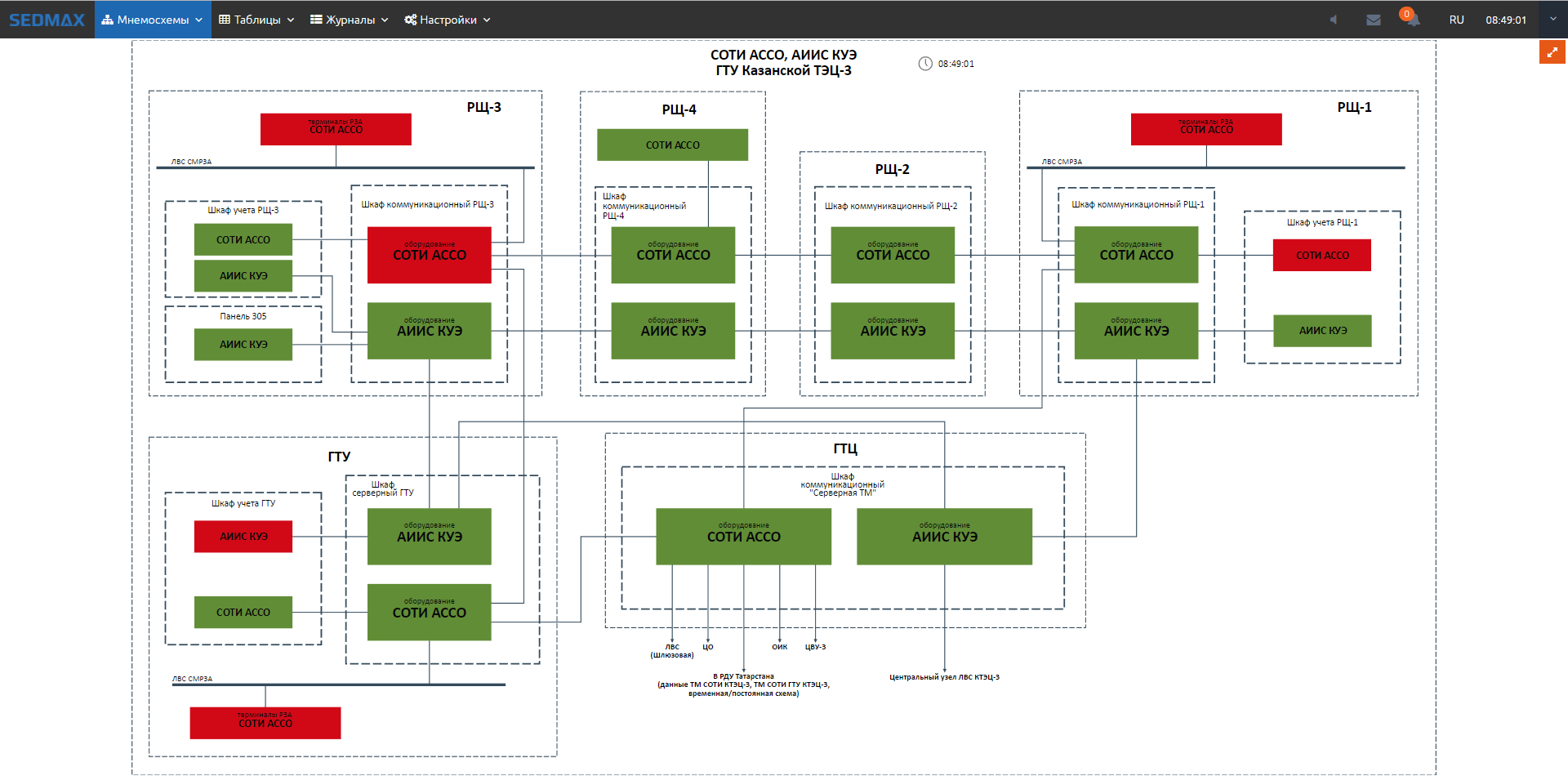Click red СОТИ АССО in Шкаф учета РЩ-1
Image resolution: width=1568 pixels, height=776 pixels.
pos(1321,255)
